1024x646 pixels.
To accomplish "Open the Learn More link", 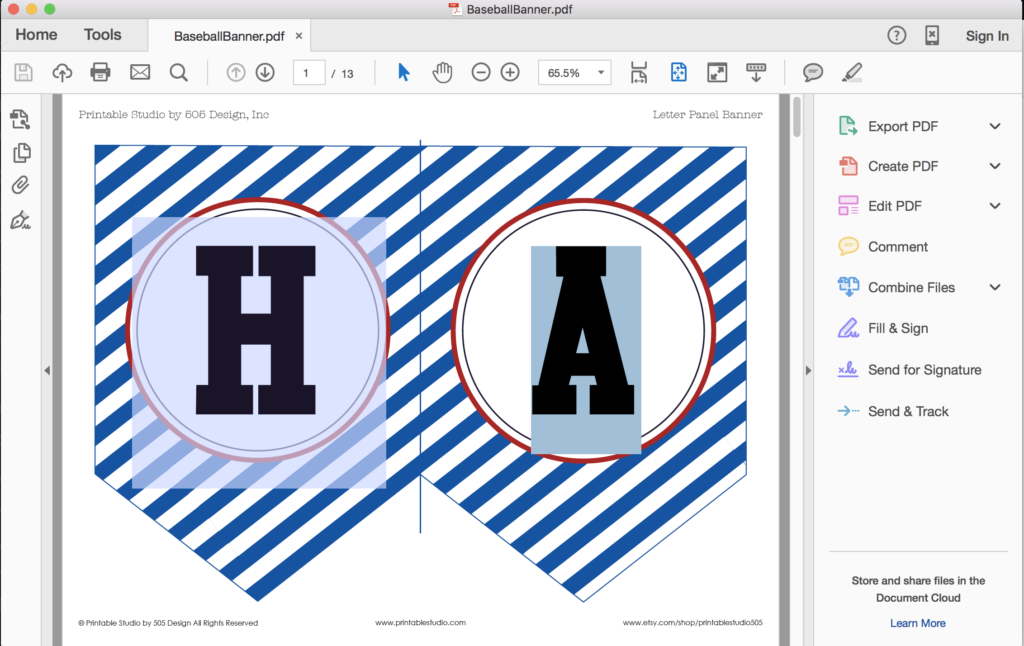I will pos(917,622).
